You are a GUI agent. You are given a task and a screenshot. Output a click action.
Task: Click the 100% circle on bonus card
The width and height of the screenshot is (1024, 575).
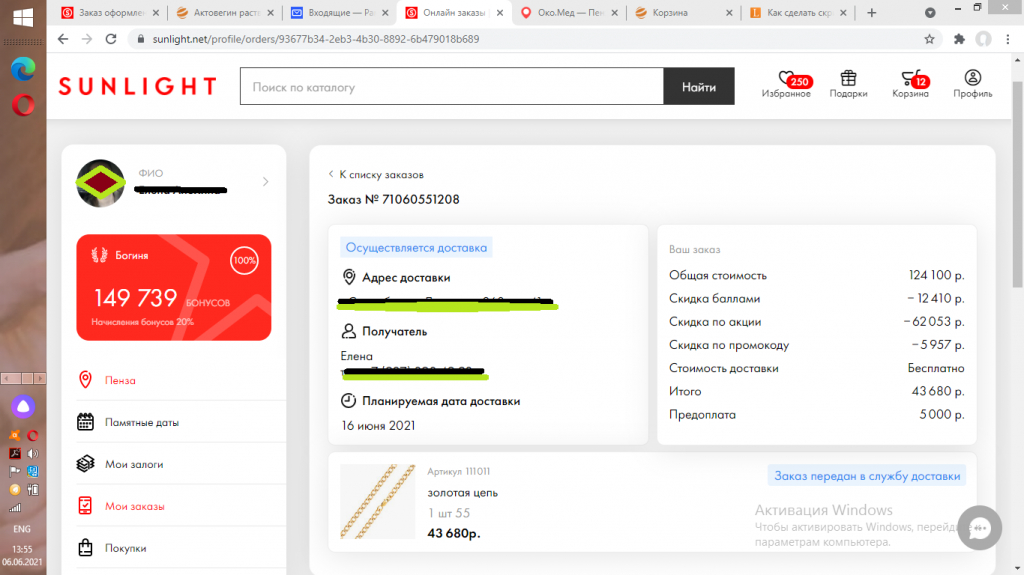[244, 260]
